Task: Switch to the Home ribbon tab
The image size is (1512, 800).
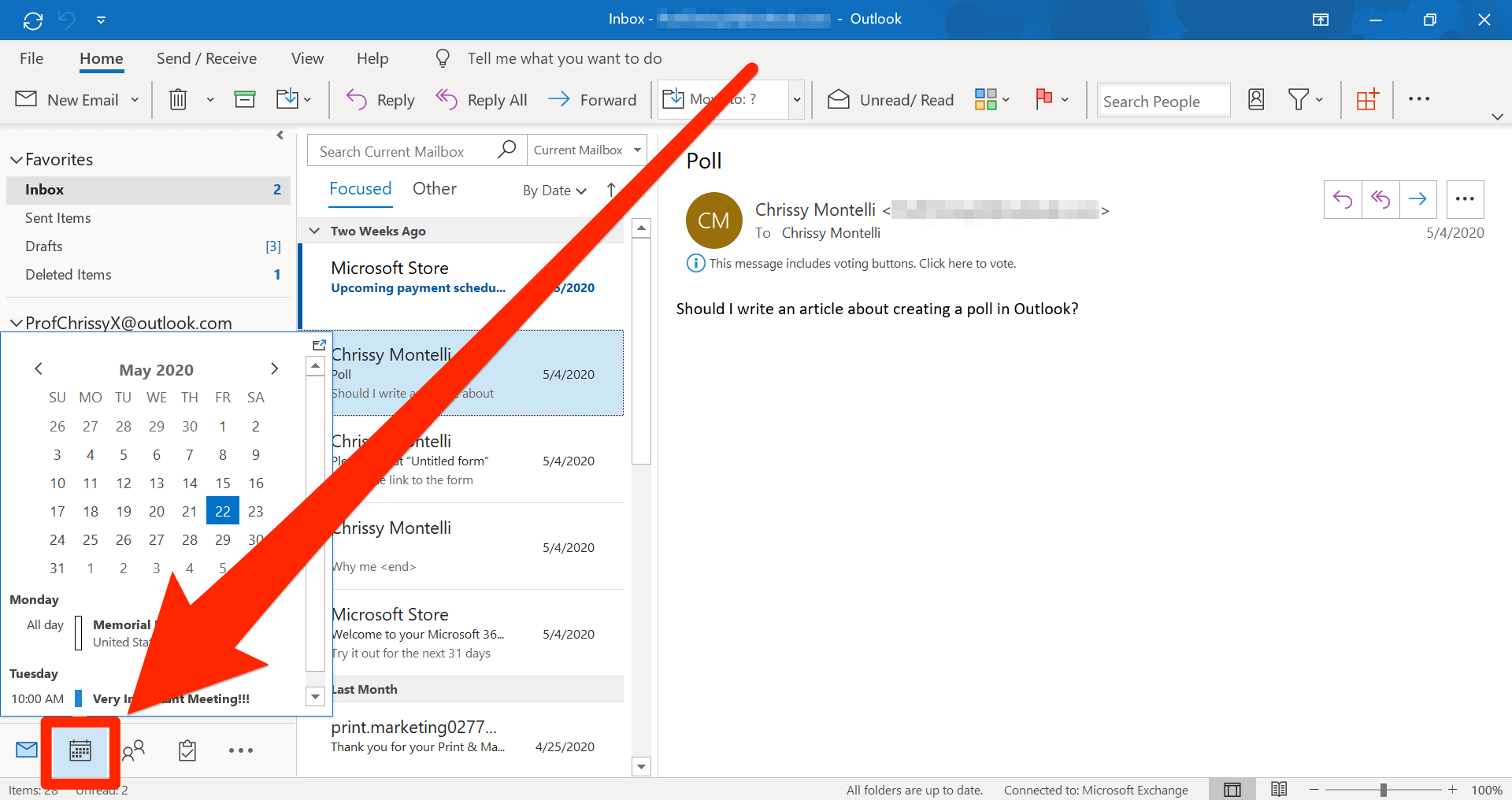Action: [x=102, y=58]
